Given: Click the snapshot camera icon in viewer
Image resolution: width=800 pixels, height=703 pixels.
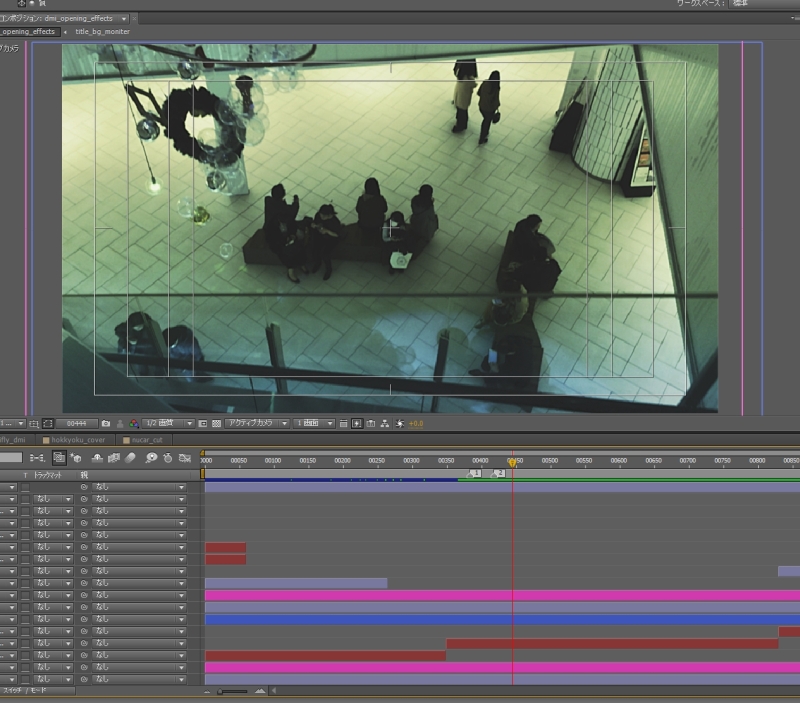Looking at the screenshot, I should [x=106, y=424].
